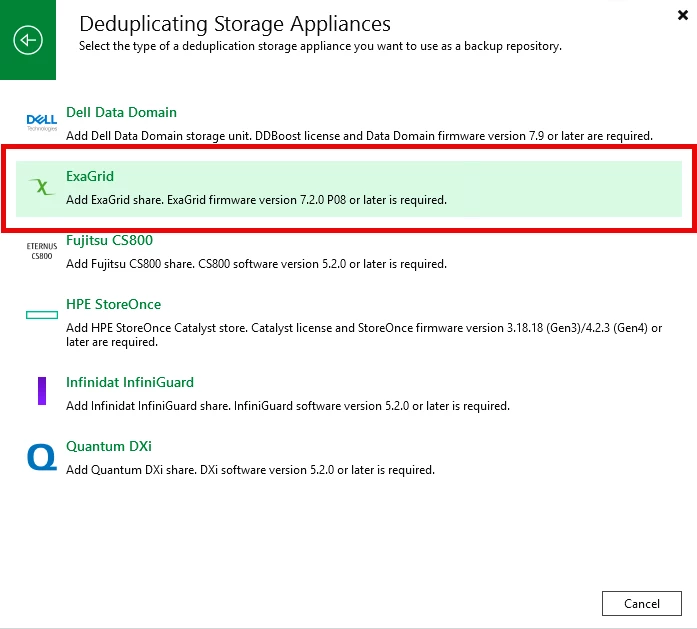
Task: Click the ExaGrid logo icon
Action: [42, 187]
